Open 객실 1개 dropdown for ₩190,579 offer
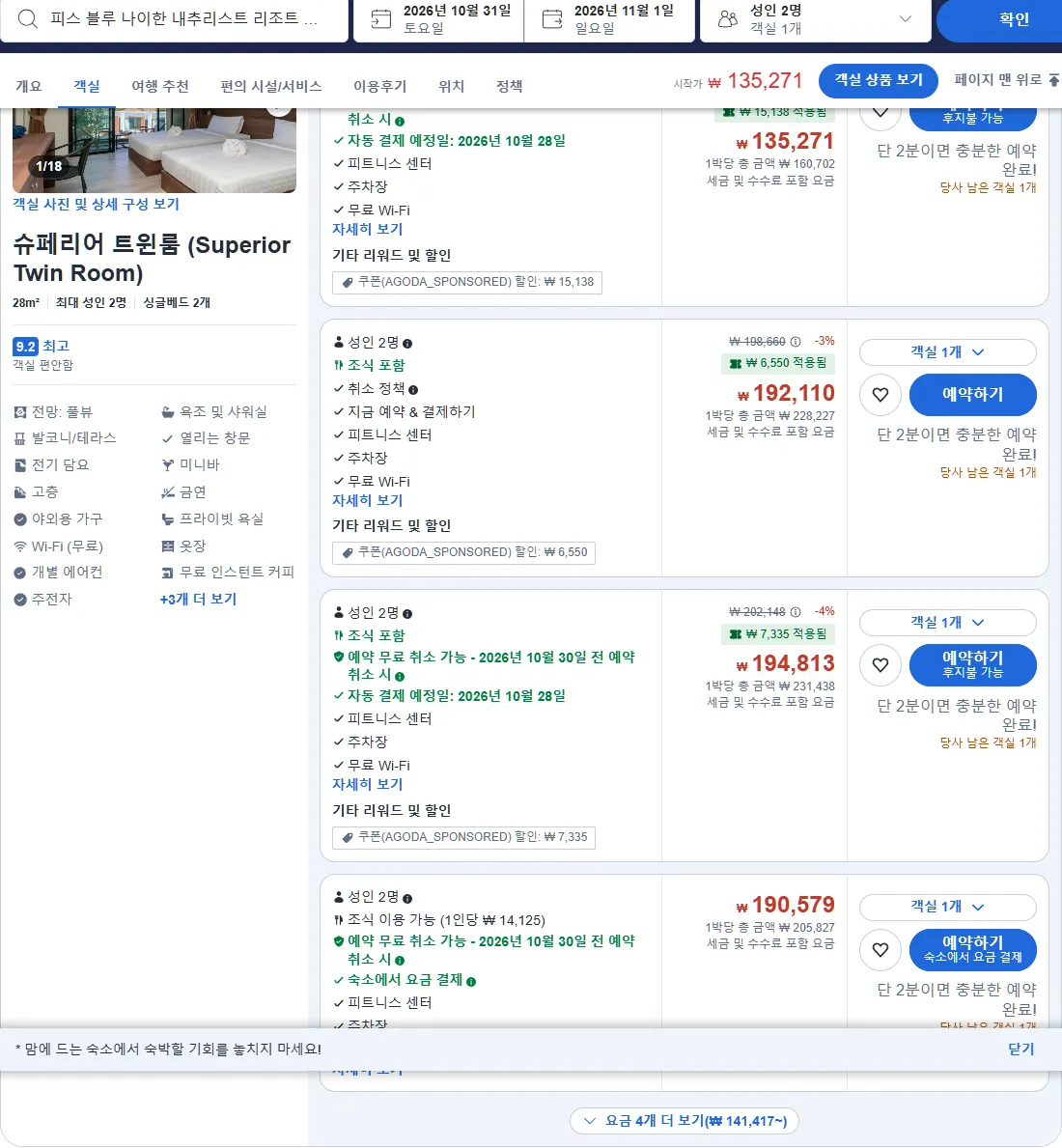The image size is (1062, 1148). click(x=948, y=907)
